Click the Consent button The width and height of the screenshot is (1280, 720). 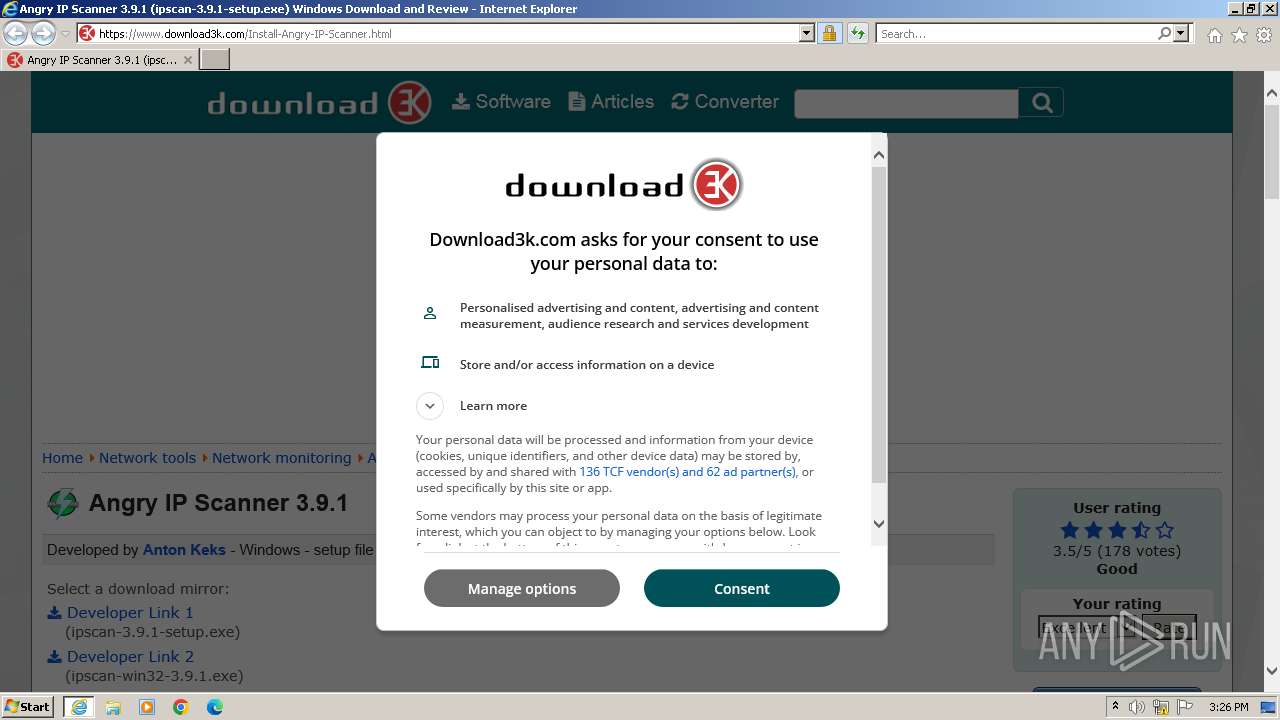click(x=742, y=588)
